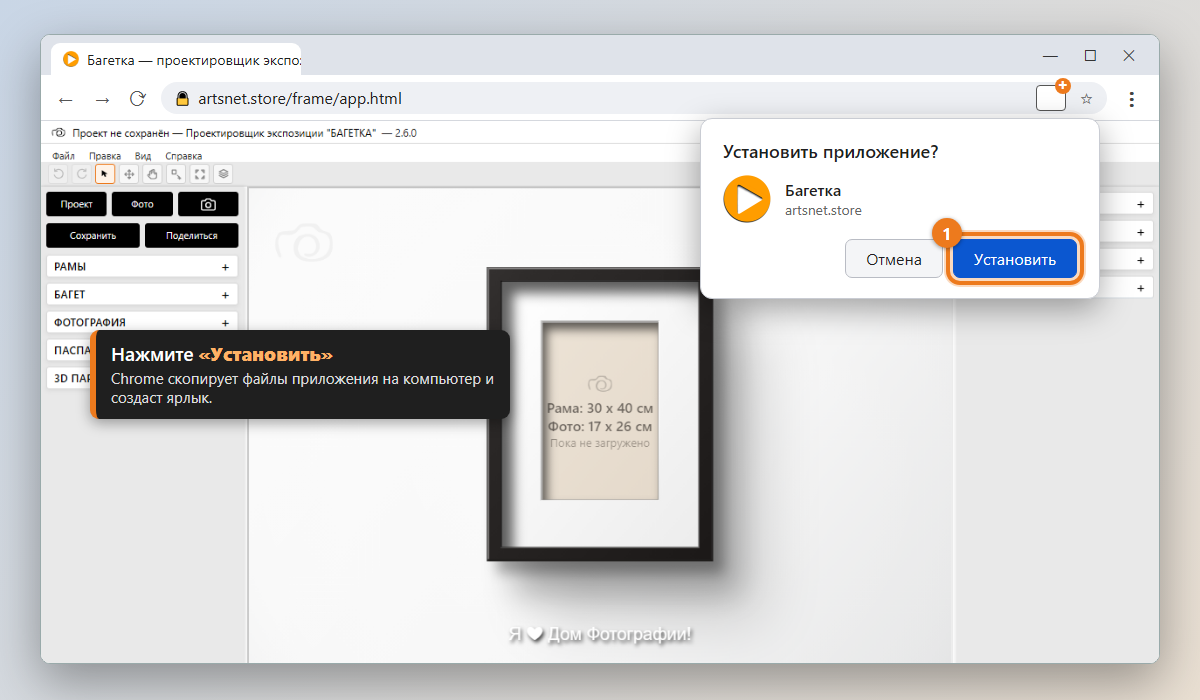The width and height of the screenshot is (1200, 700).
Task: Click the Сохранить button
Action: 93,236
